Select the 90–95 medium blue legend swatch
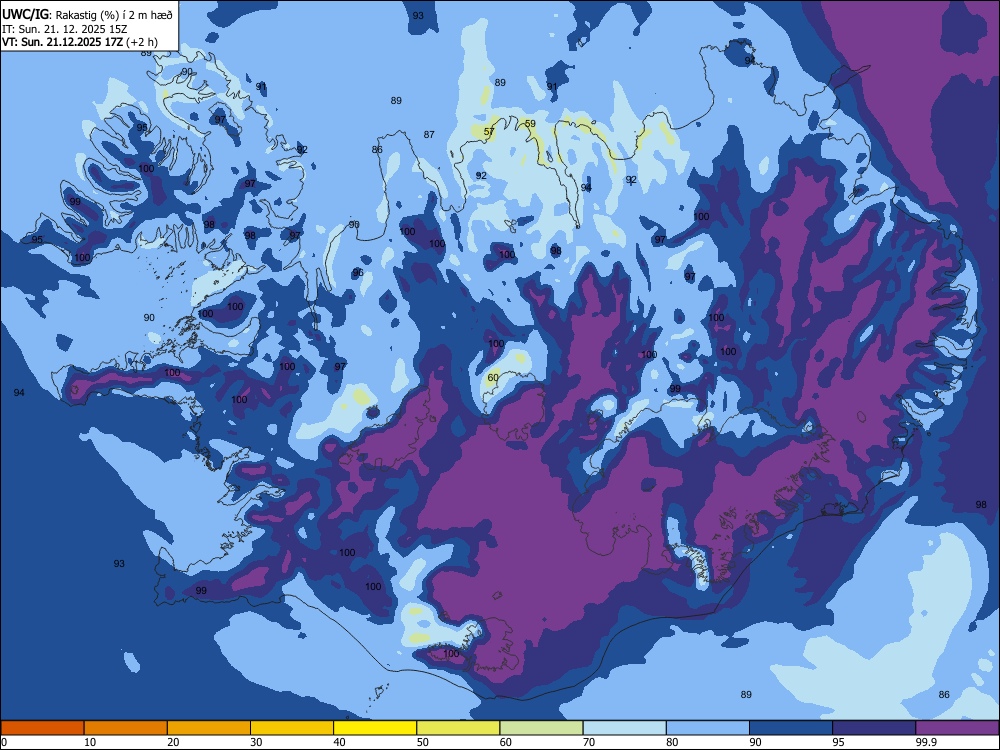Image resolution: width=1000 pixels, height=750 pixels. (791, 728)
